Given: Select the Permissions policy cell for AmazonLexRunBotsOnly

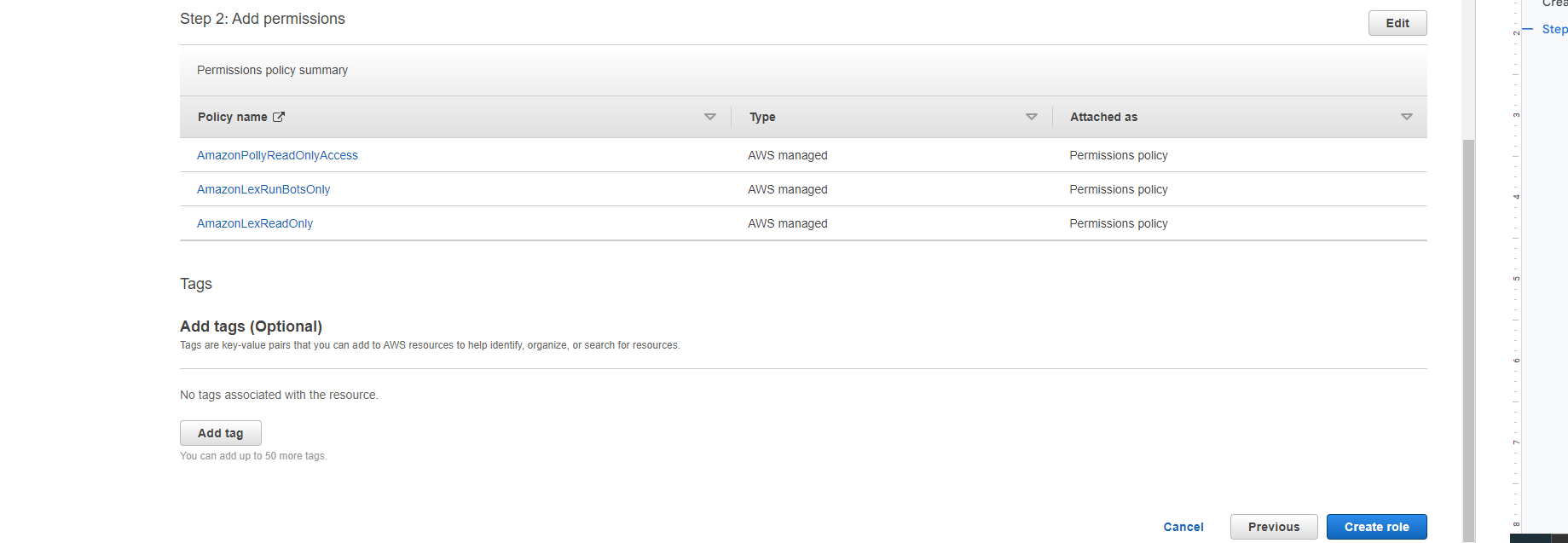Looking at the screenshot, I should coord(1119,189).
